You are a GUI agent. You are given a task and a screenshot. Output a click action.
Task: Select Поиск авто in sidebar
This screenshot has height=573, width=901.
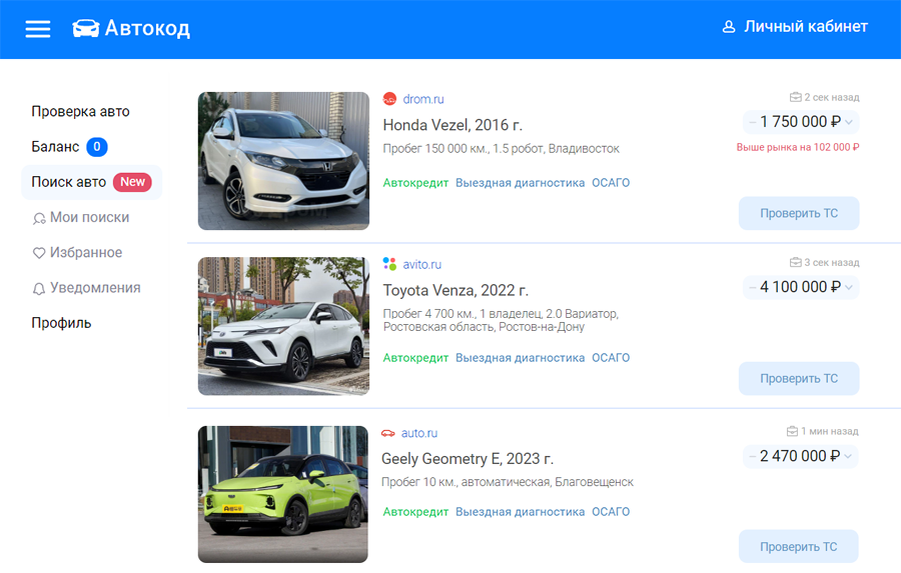[x=92, y=182]
